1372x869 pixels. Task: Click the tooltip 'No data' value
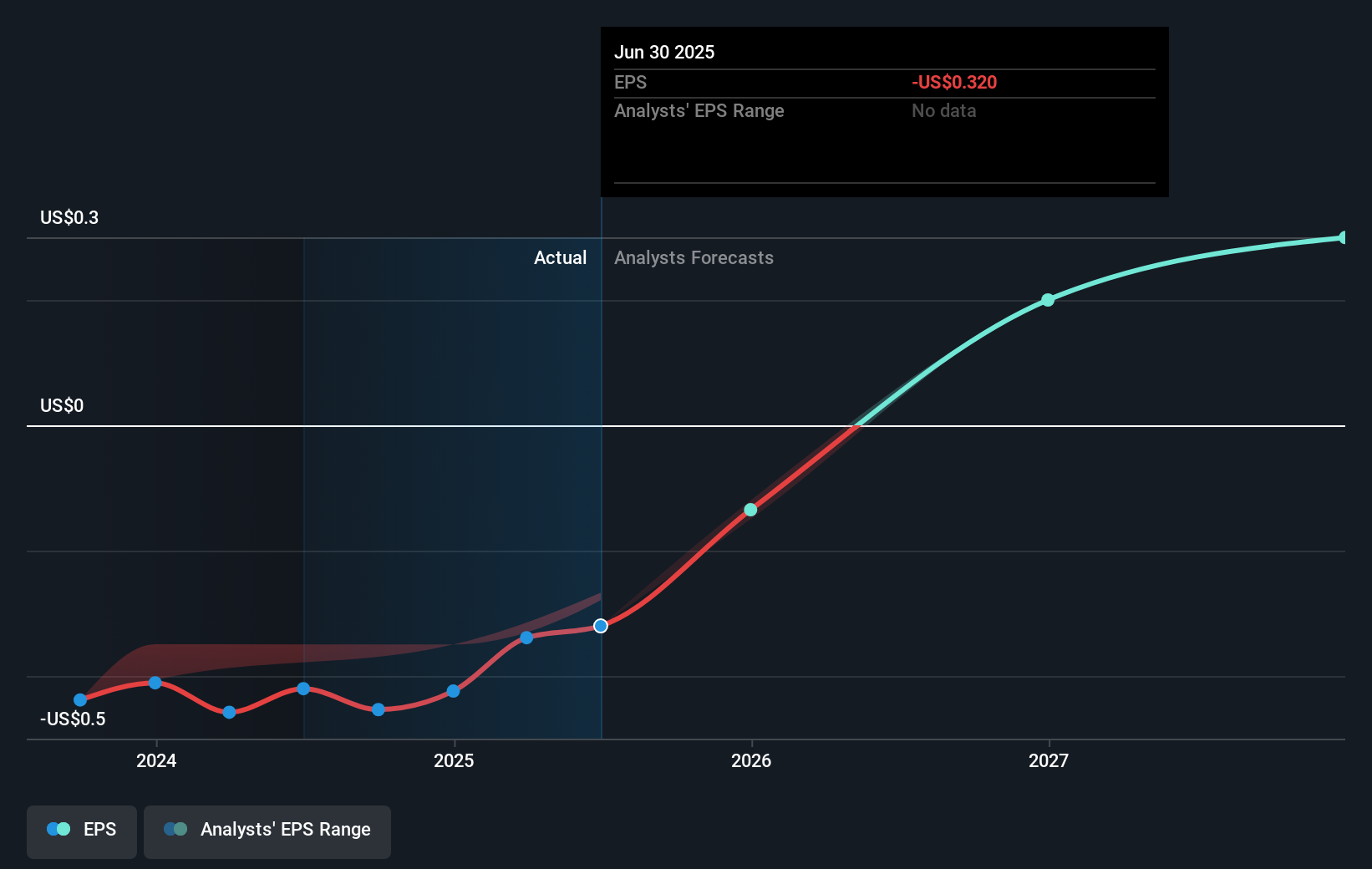pyautogui.click(x=943, y=110)
